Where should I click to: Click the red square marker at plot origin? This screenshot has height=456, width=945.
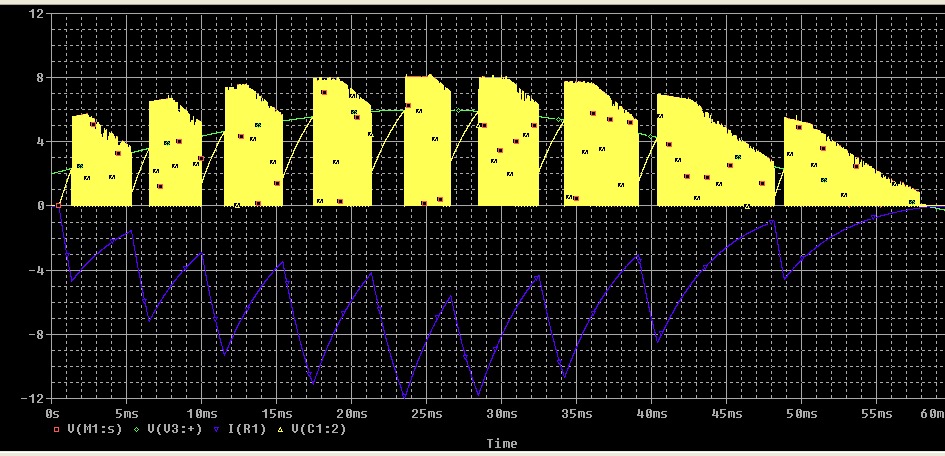click(x=58, y=205)
